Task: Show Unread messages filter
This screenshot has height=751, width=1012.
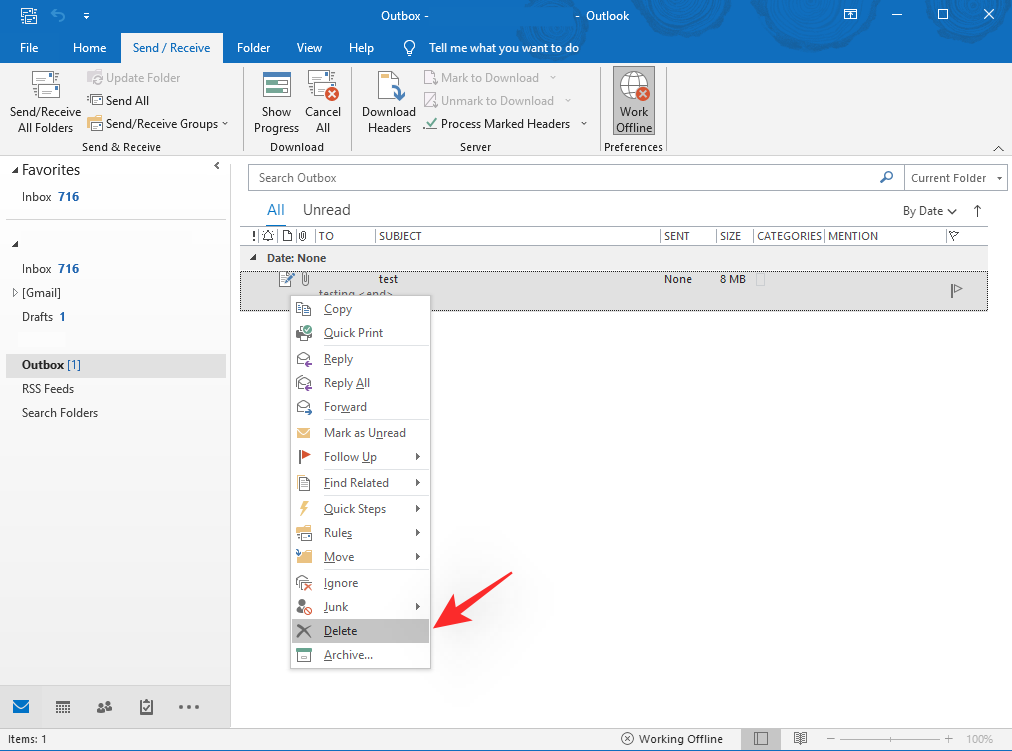Action: click(x=327, y=210)
